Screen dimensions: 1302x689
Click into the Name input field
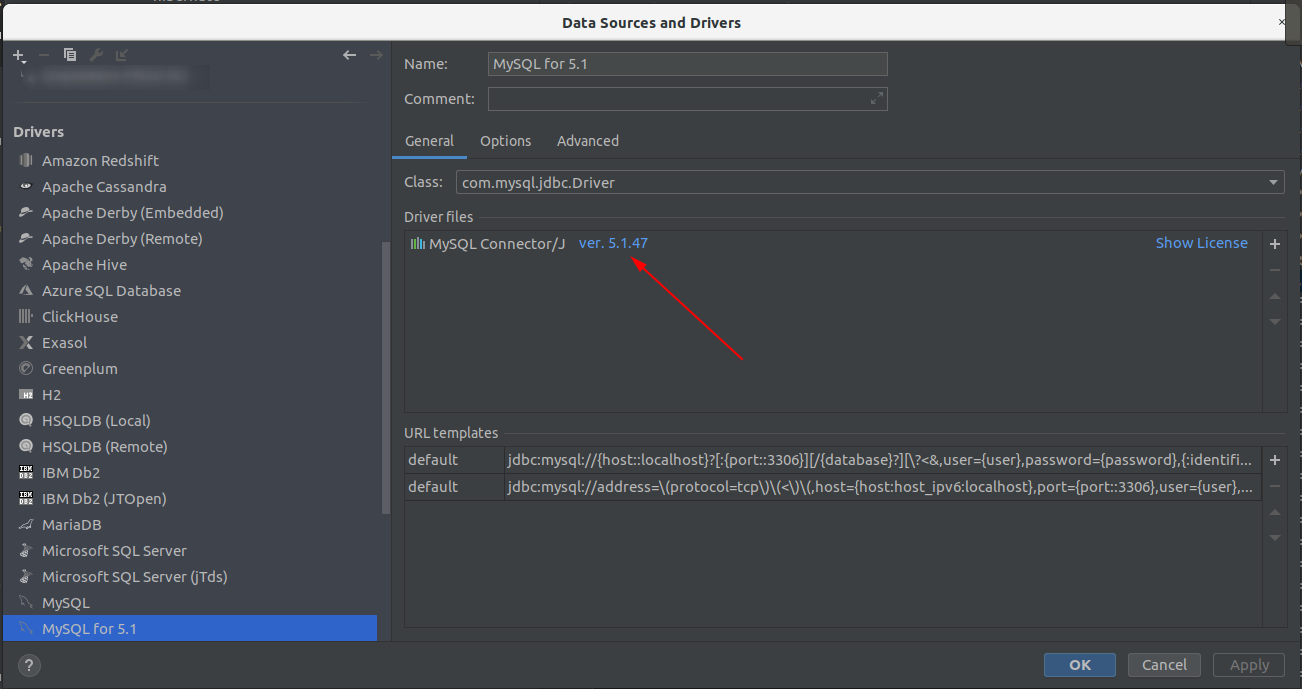coord(688,64)
